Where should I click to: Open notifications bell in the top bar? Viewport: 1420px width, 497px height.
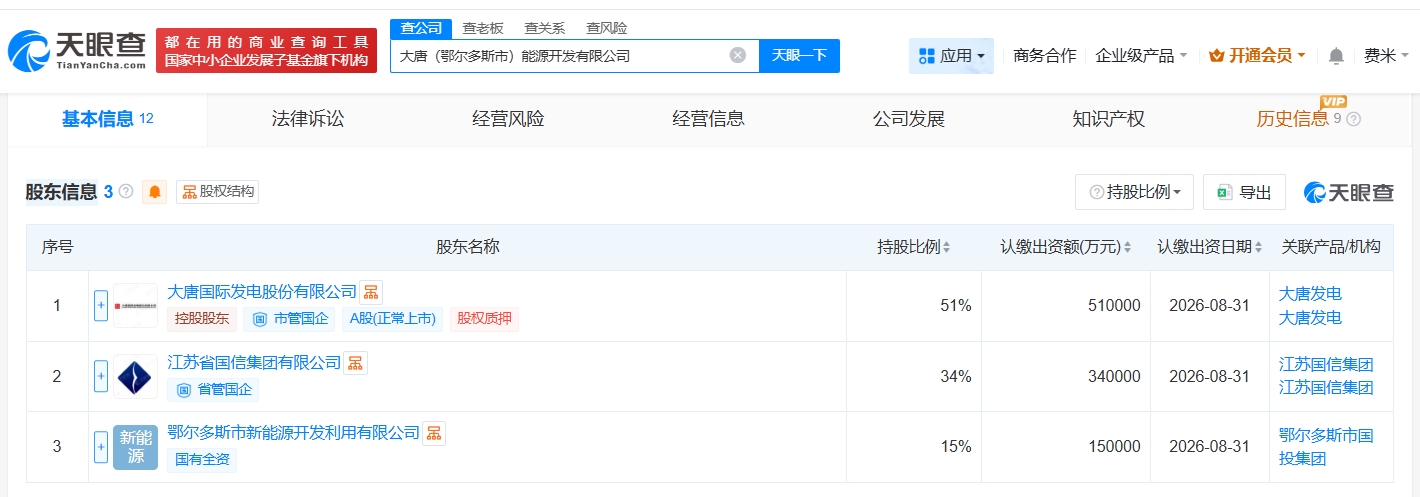click(1336, 56)
